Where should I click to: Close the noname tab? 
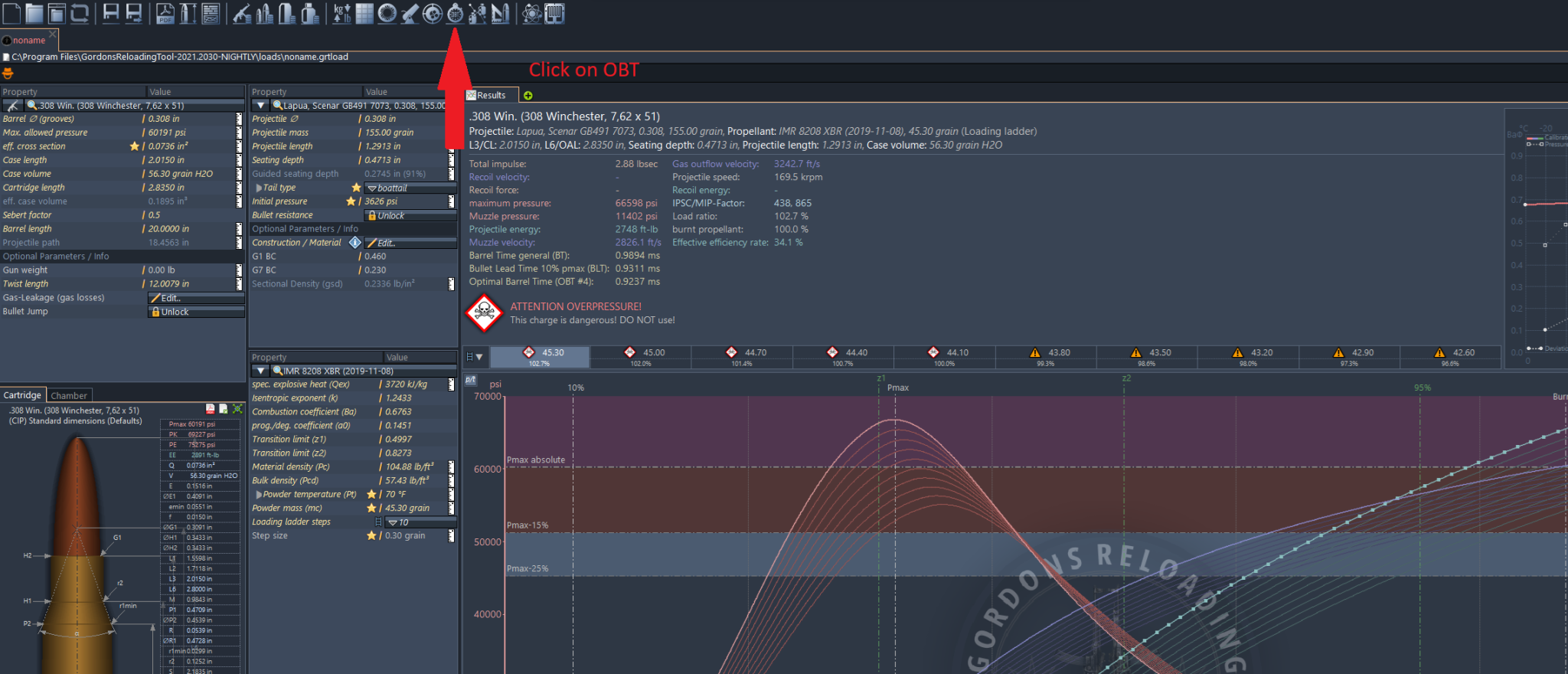[x=53, y=34]
